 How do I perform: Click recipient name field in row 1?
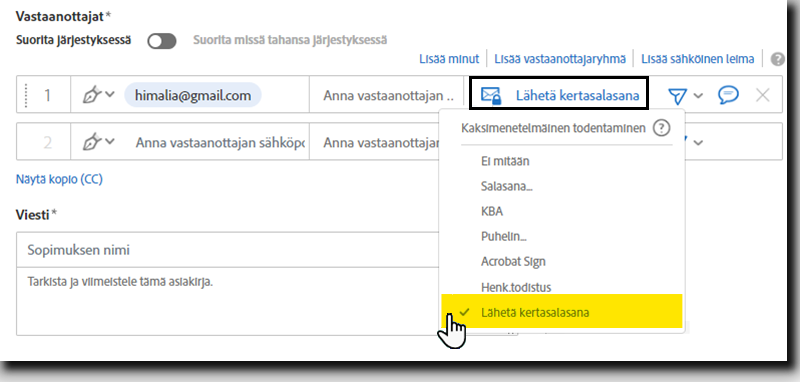pos(386,95)
